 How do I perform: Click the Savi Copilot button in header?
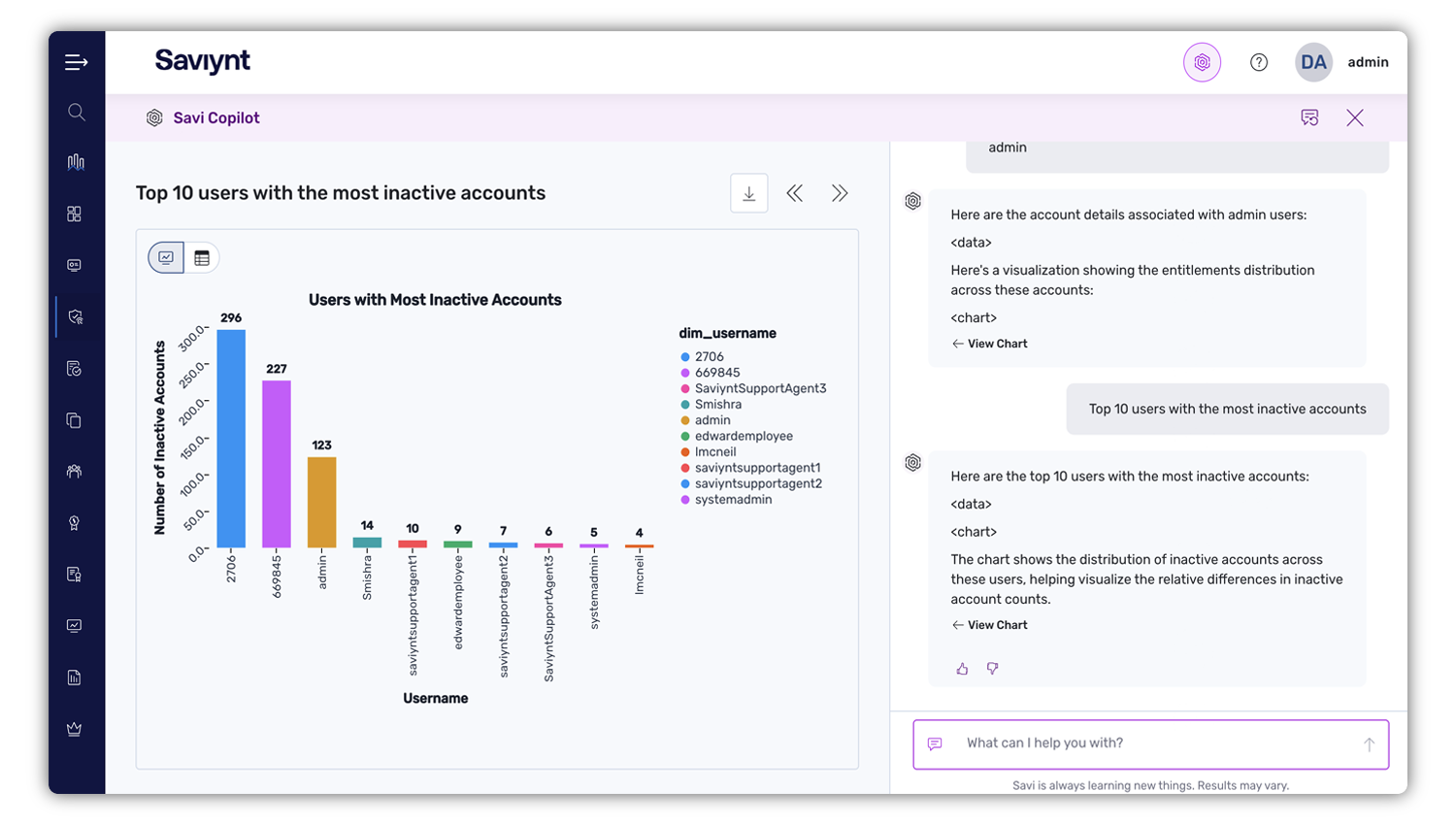tap(1202, 62)
